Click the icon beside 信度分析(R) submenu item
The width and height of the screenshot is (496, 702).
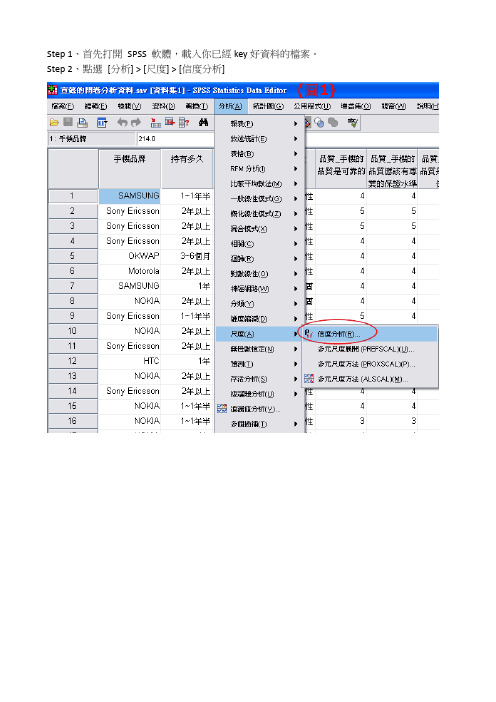[308, 334]
